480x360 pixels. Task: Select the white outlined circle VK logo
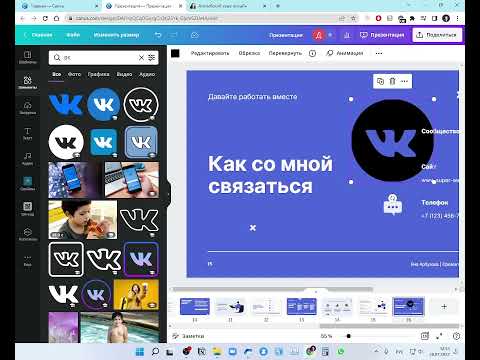pos(141,105)
